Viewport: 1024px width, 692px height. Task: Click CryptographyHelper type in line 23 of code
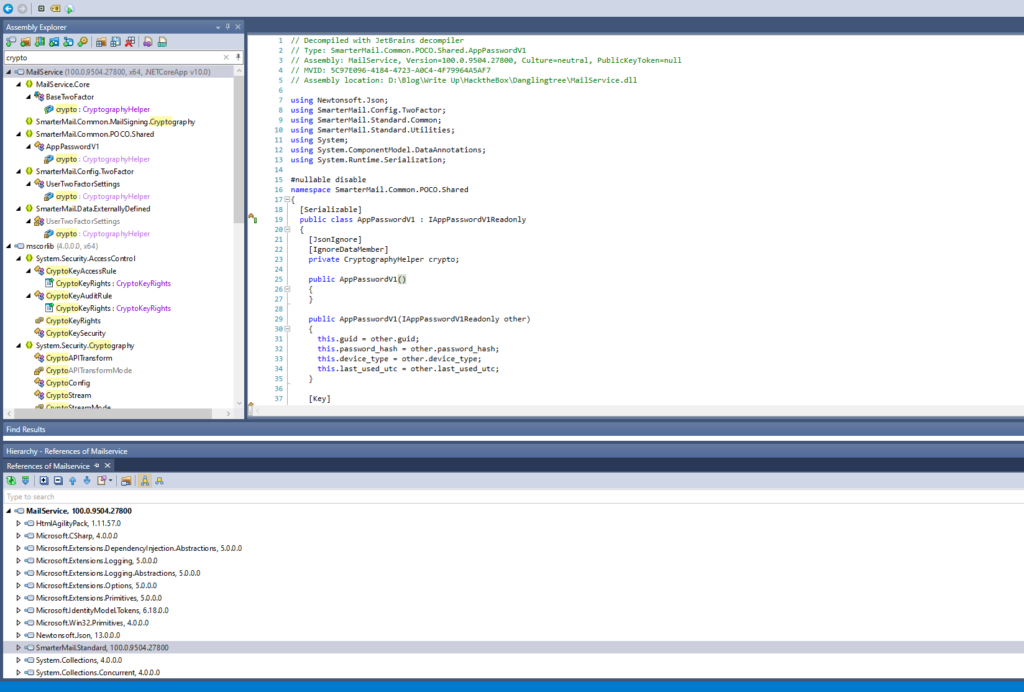coord(383,259)
